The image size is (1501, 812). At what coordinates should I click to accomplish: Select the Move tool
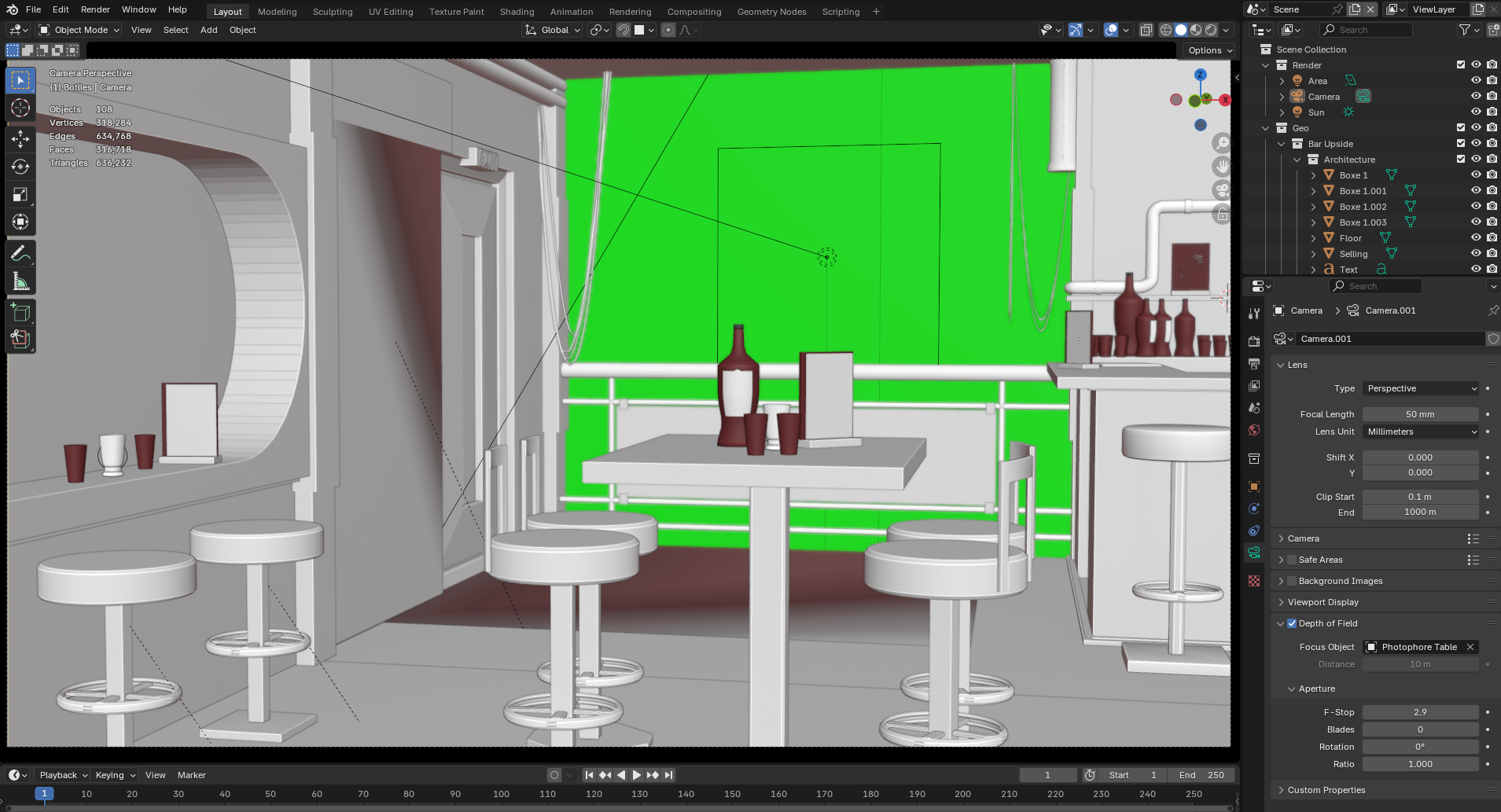(20, 139)
